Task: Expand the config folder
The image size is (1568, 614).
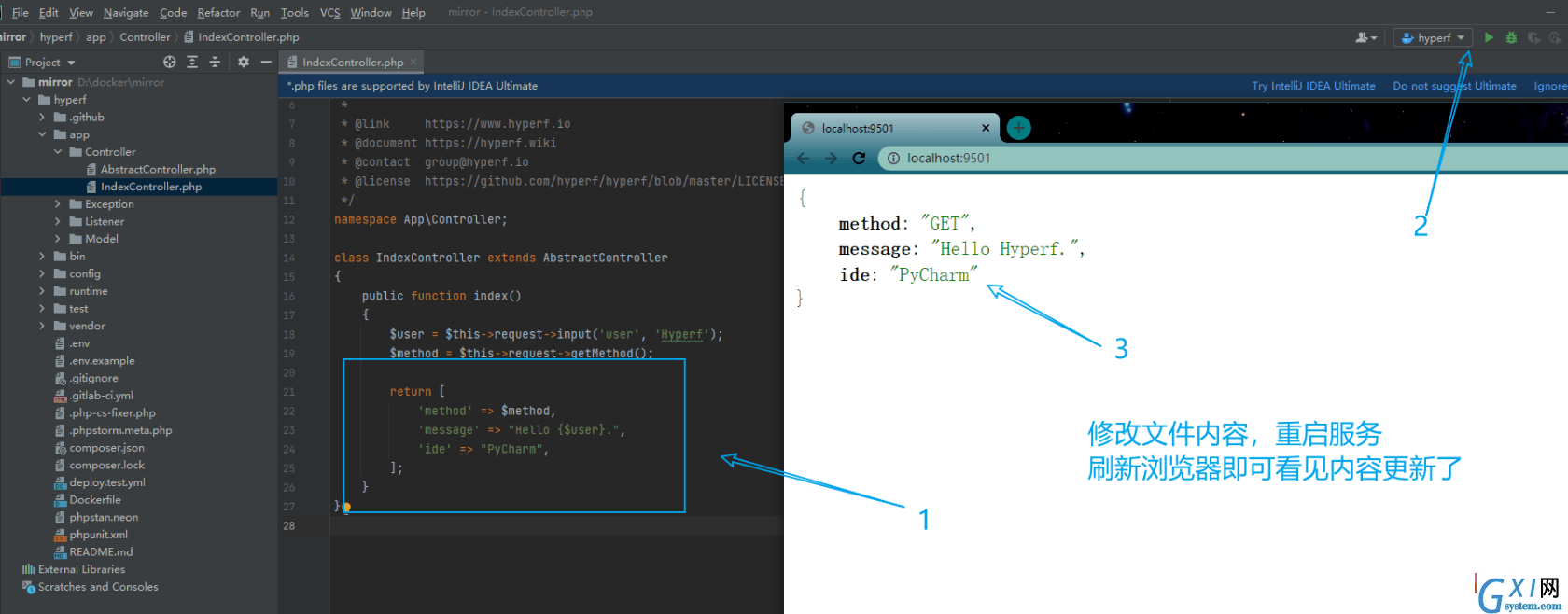Action: click(42, 273)
